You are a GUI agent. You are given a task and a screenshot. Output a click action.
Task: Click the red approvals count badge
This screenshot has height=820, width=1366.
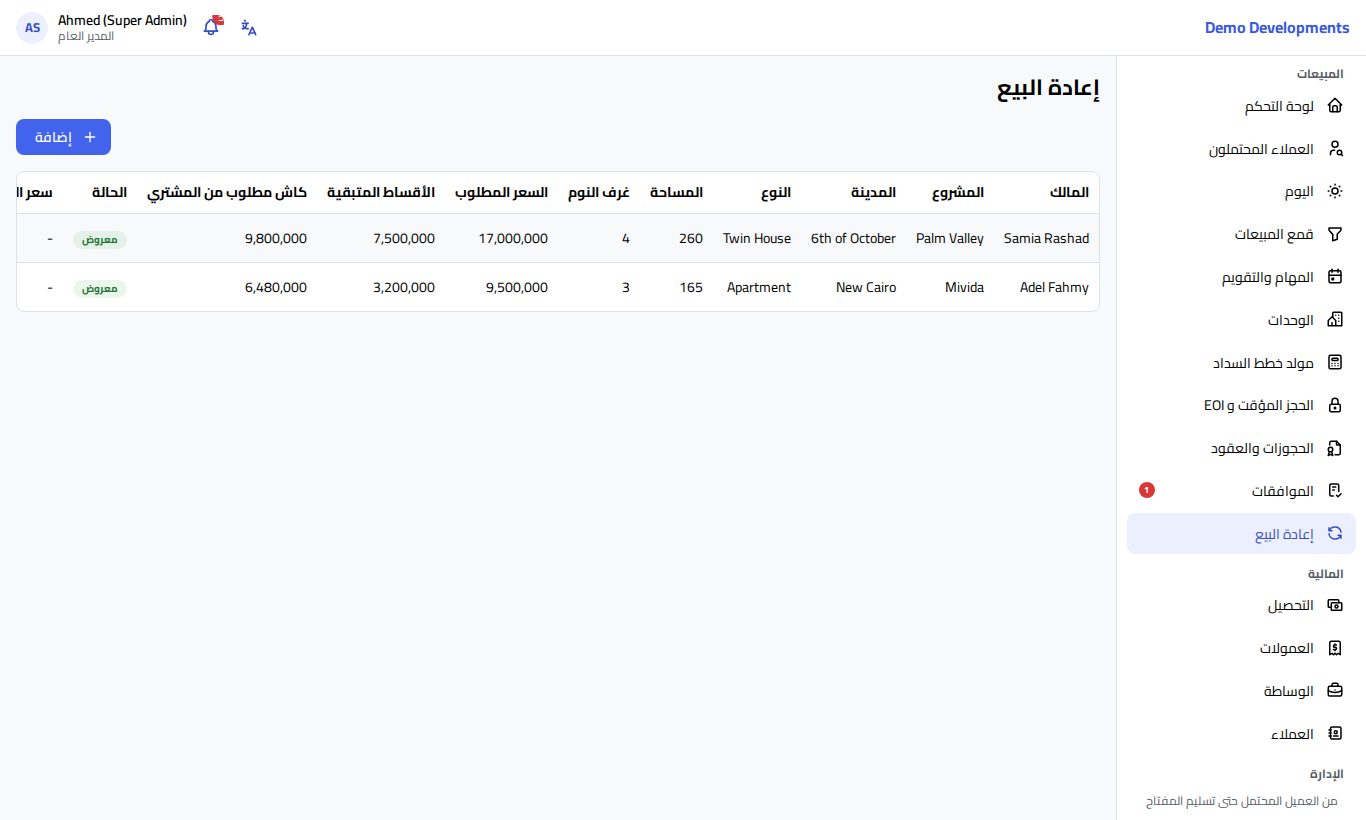tap(1147, 490)
